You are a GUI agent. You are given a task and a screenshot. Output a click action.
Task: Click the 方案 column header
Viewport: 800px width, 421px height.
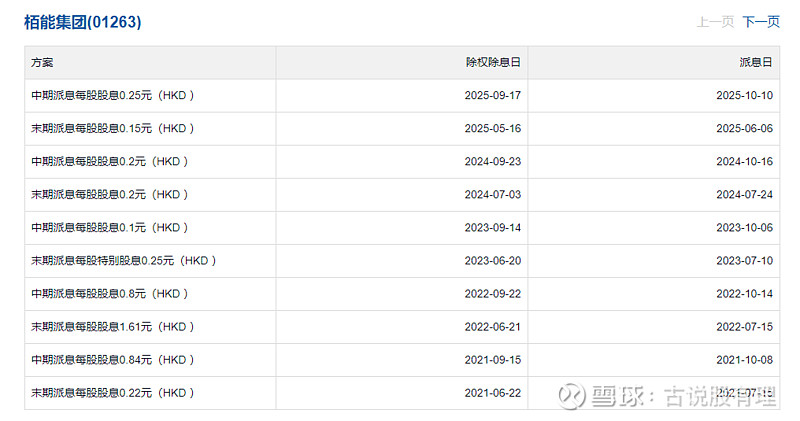[x=42, y=62]
